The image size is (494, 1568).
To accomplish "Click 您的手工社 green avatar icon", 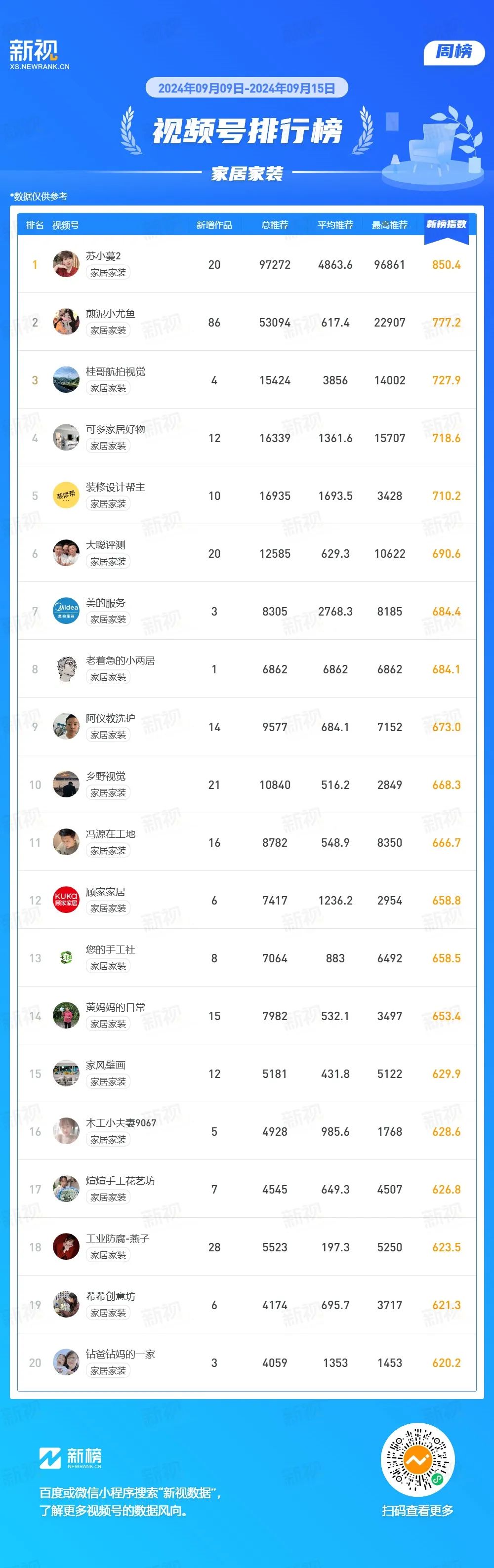I will [66, 958].
